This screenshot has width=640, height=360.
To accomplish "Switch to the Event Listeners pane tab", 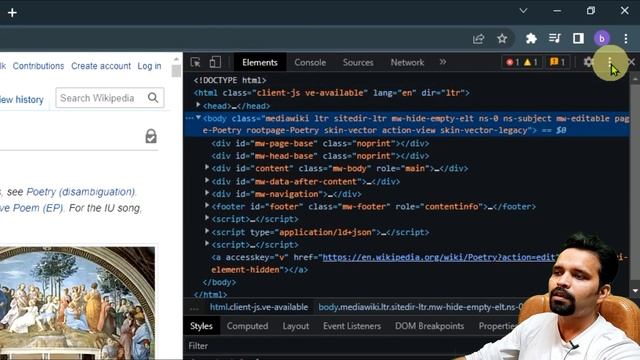I will click(x=352, y=326).
